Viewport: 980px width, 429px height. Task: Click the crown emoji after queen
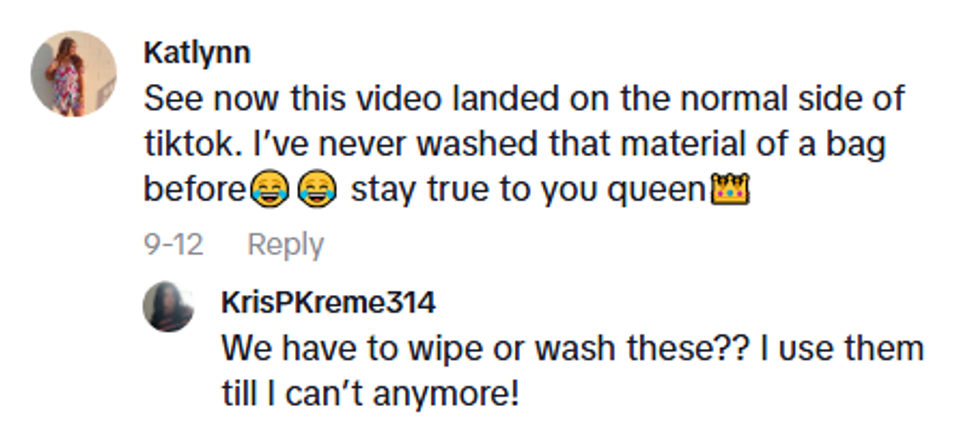[730, 189]
